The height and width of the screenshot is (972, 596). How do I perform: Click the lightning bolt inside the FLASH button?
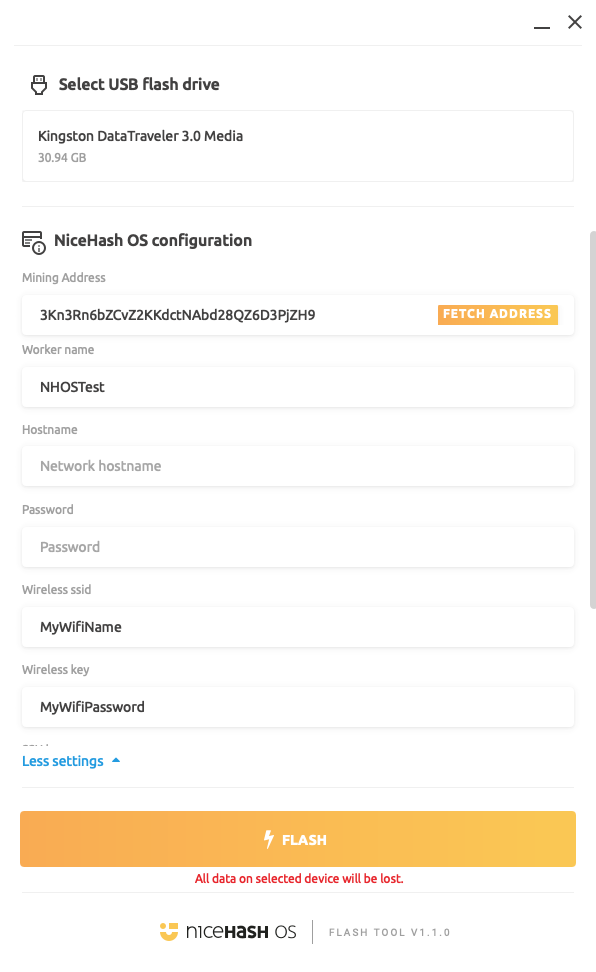268,839
